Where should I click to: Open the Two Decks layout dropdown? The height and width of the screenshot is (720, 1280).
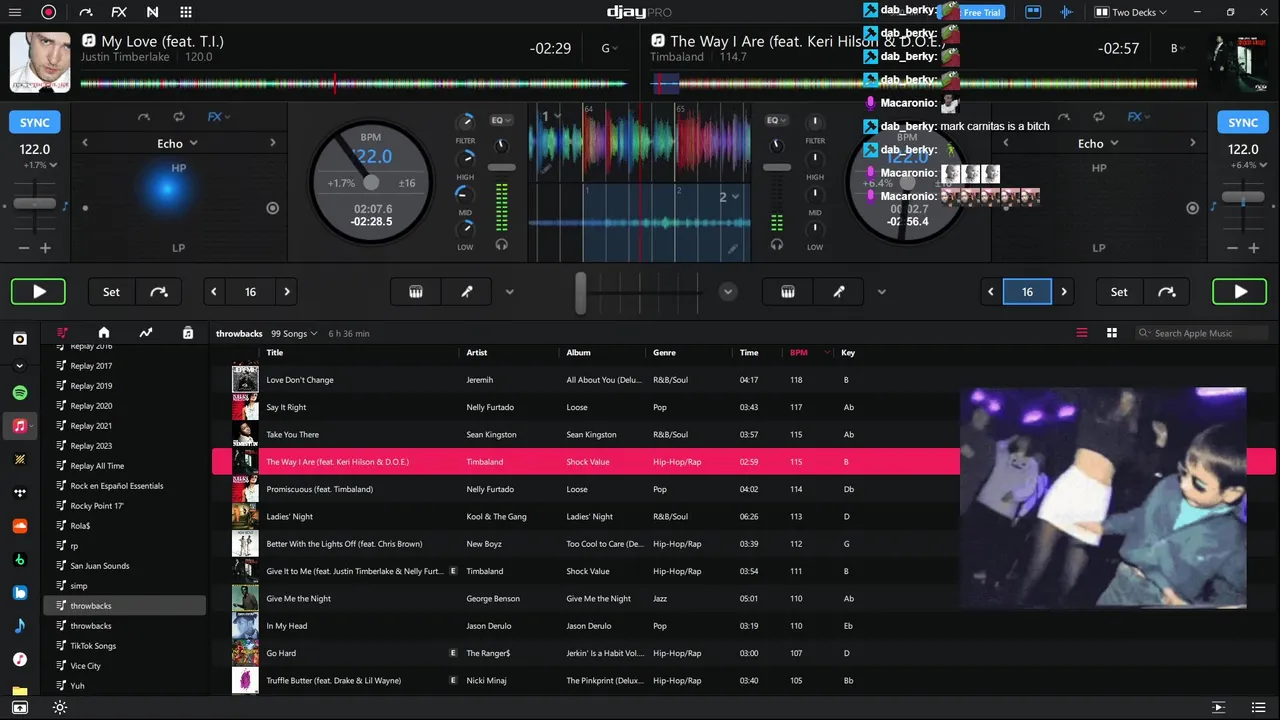tap(1132, 12)
